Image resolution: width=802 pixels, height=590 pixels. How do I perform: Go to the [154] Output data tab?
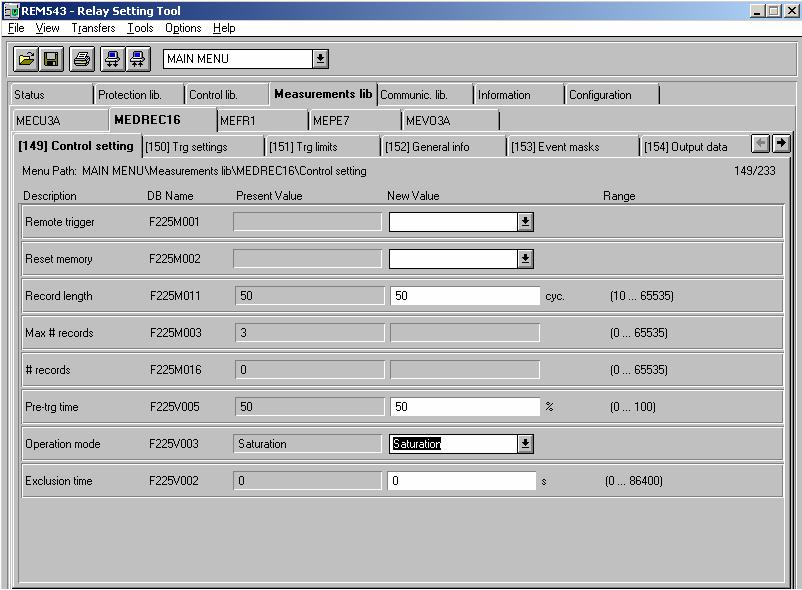click(695, 147)
